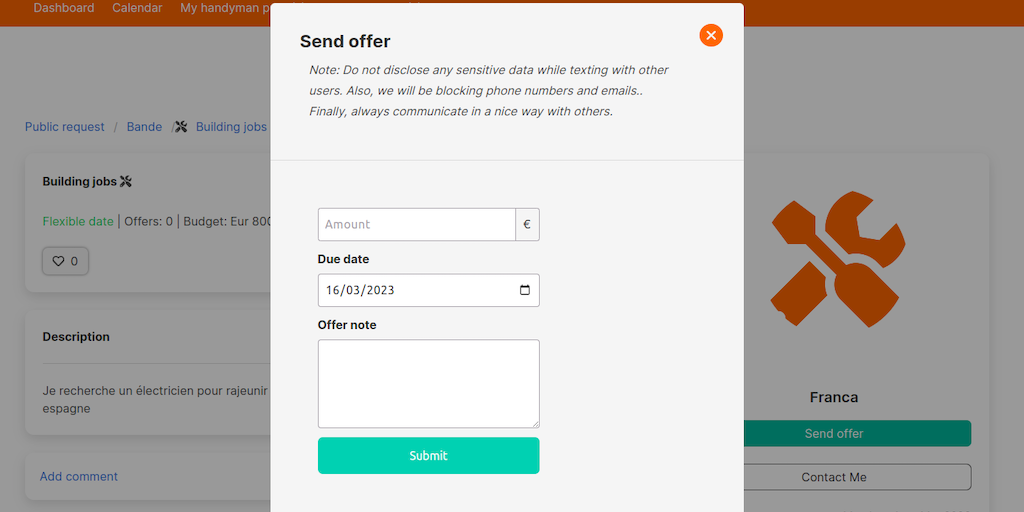Go to the Calendar menu item

point(137,8)
